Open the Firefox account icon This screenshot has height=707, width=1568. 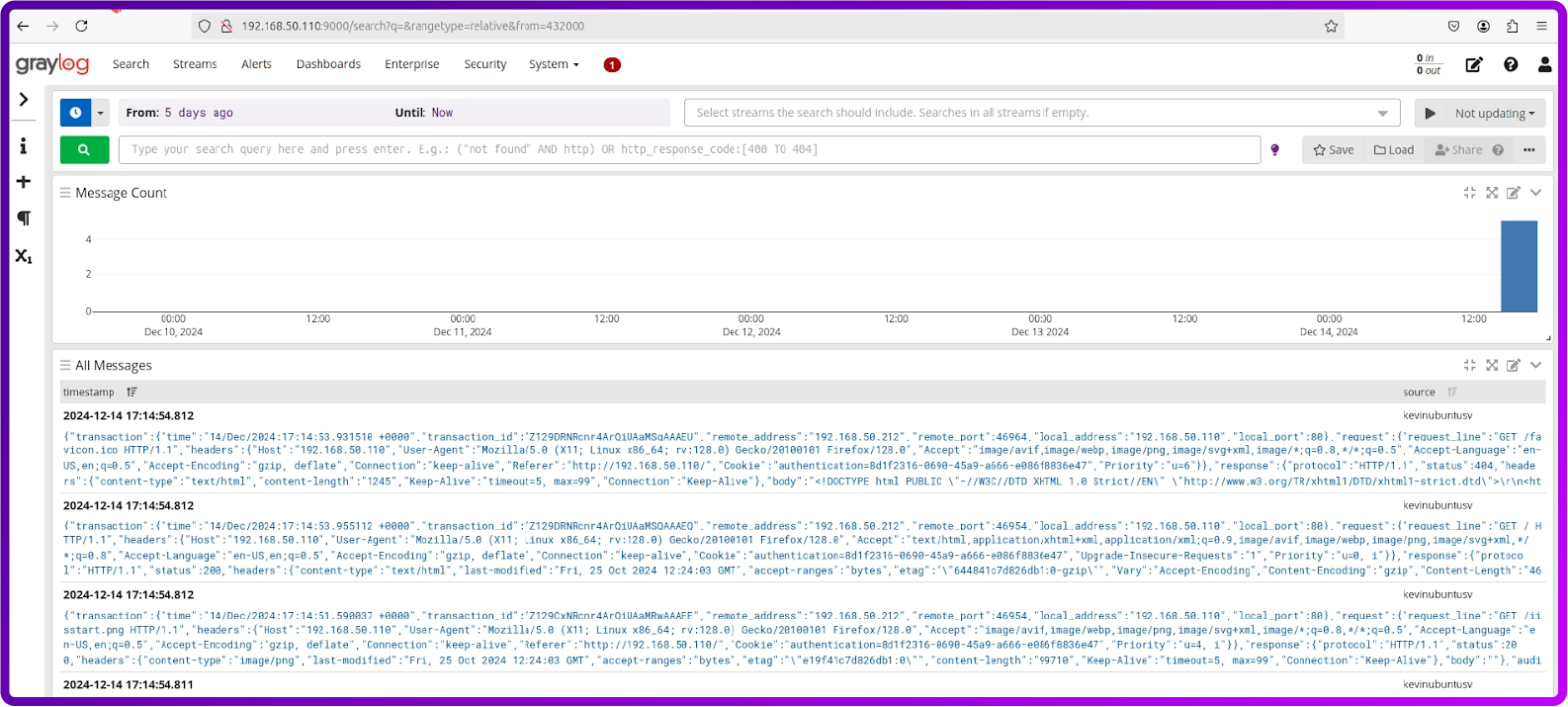(x=1483, y=27)
